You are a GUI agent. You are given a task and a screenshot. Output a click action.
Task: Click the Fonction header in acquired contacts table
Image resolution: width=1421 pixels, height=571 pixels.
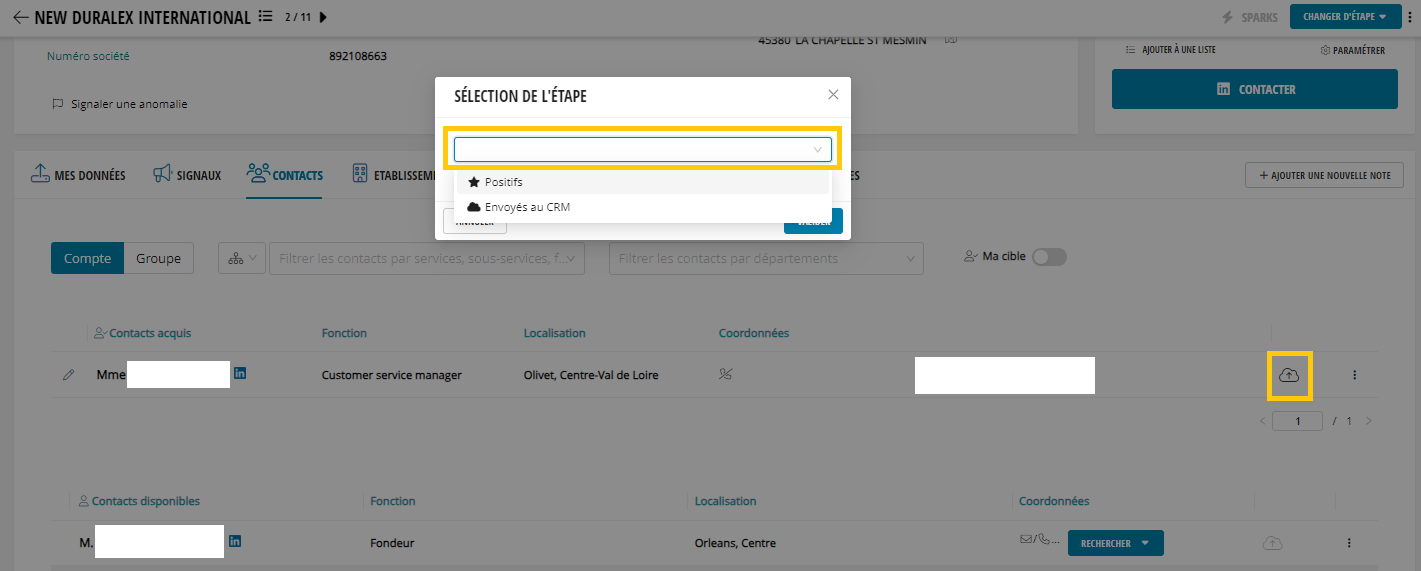[x=344, y=333]
